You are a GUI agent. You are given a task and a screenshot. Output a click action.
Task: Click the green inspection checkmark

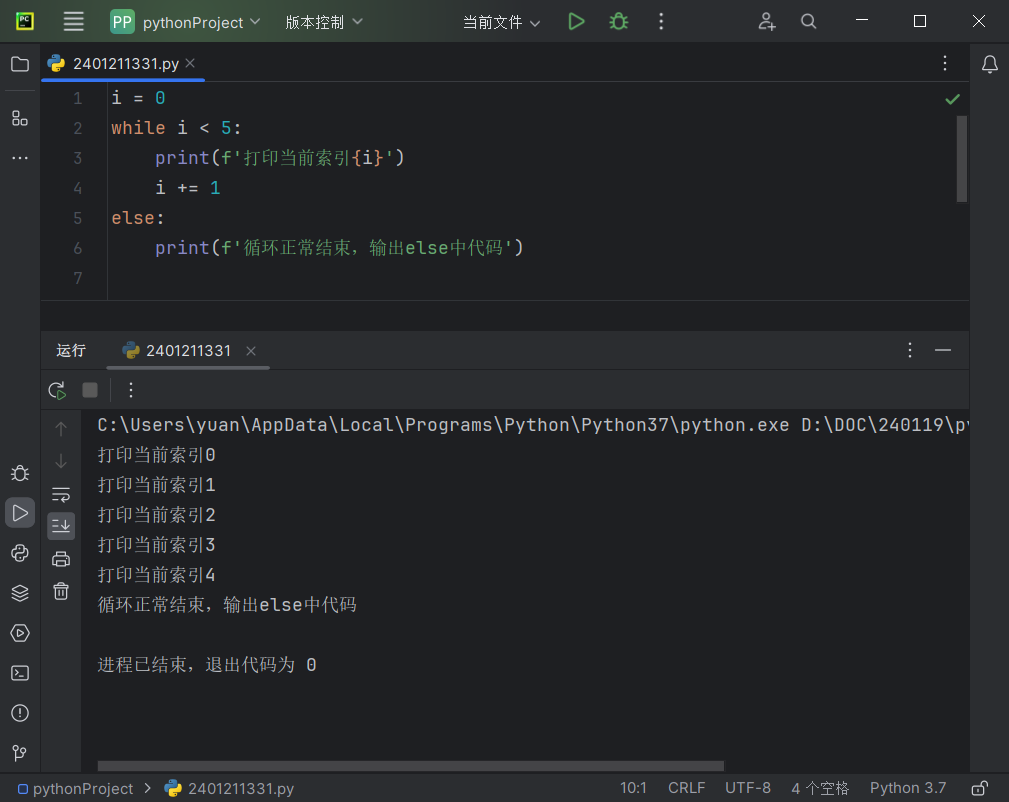point(952,99)
